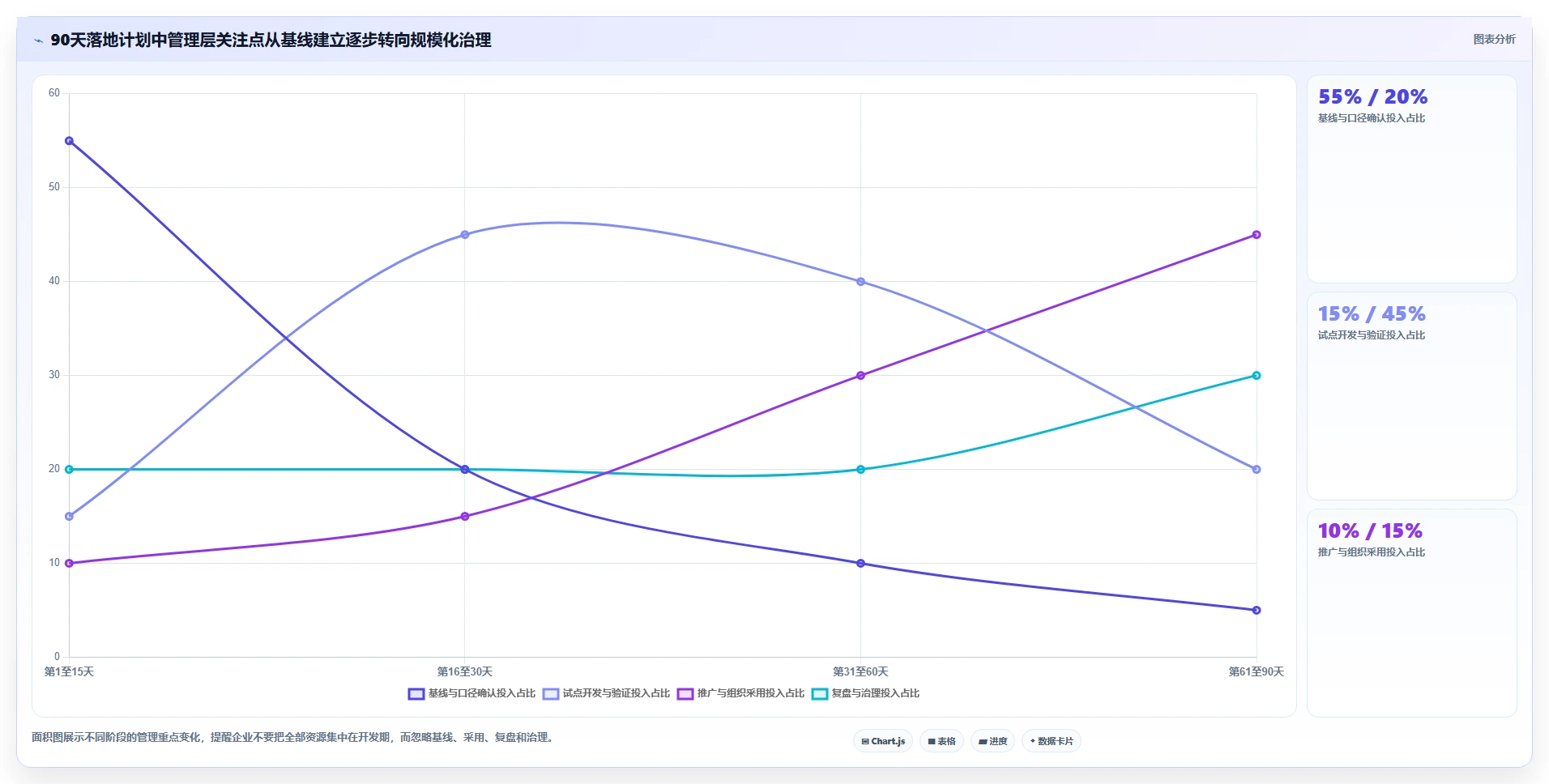Click card caption 基线与口径确认投入占比

[x=1372, y=118]
